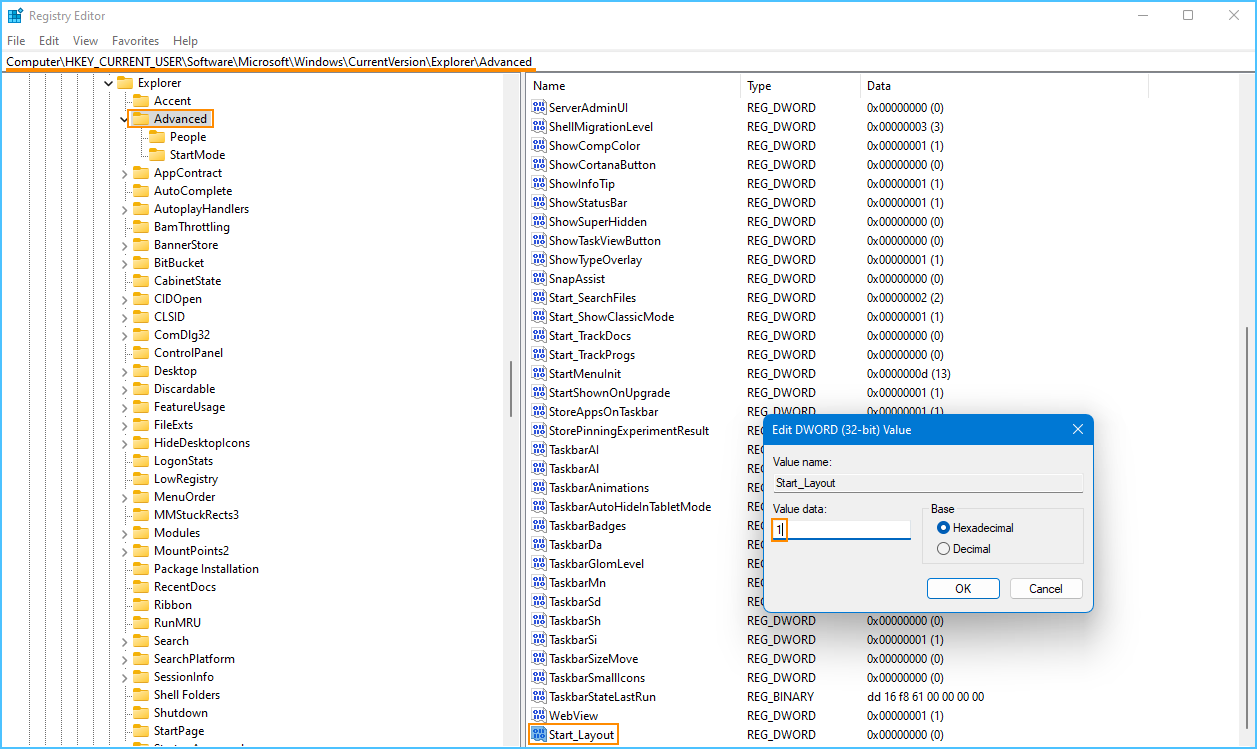Select the Start_Layout value icon
This screenshot has width=1257, height=749.
coord(539,735)
